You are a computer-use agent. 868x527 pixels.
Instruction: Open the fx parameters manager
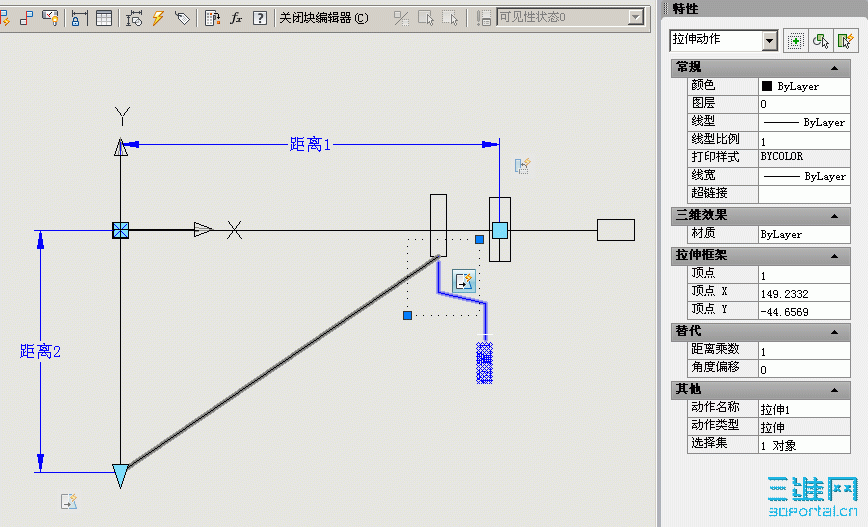click(236, 18)
